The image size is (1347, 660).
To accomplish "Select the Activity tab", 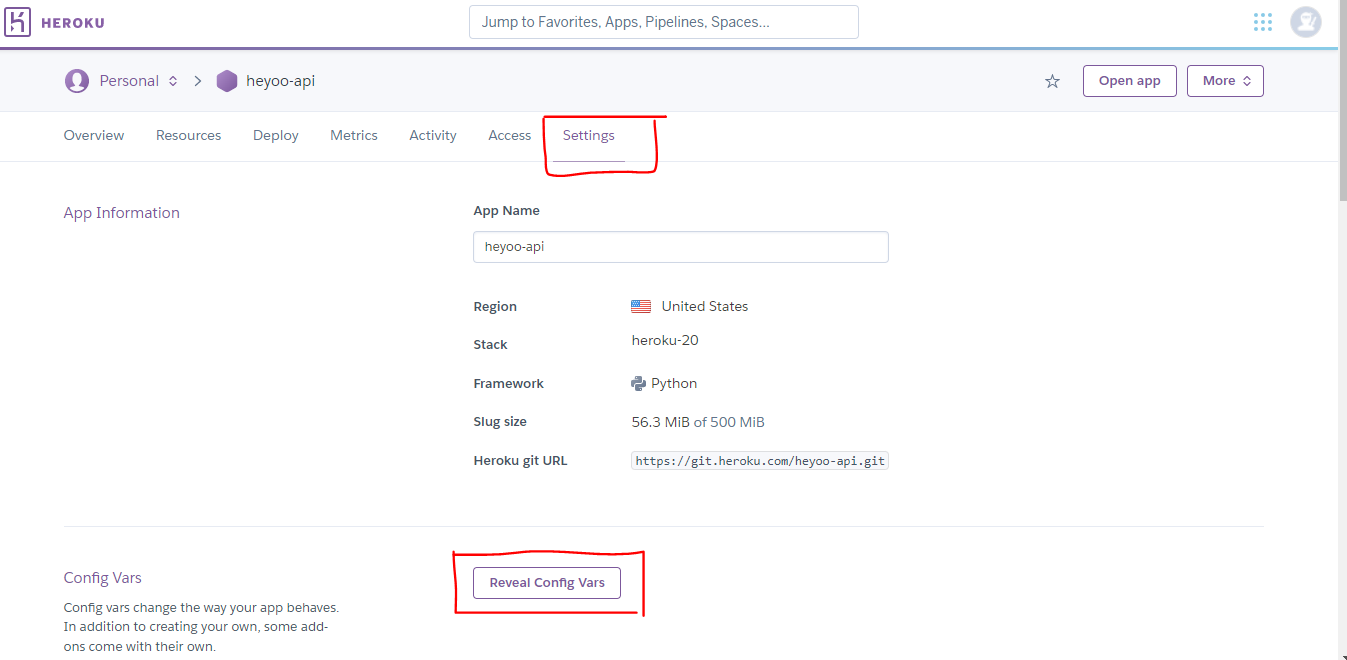I will click(x=433, y=135).
